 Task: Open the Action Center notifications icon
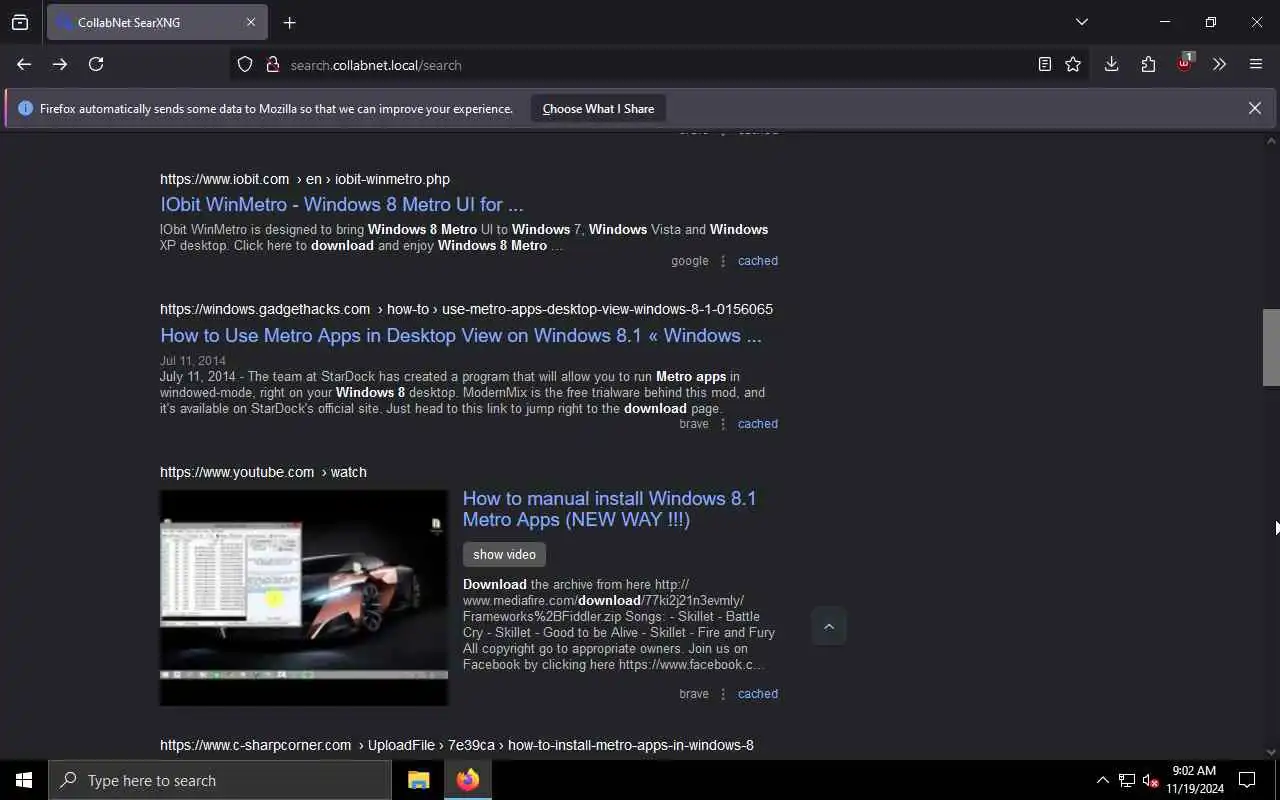[x=1247, y=780]
